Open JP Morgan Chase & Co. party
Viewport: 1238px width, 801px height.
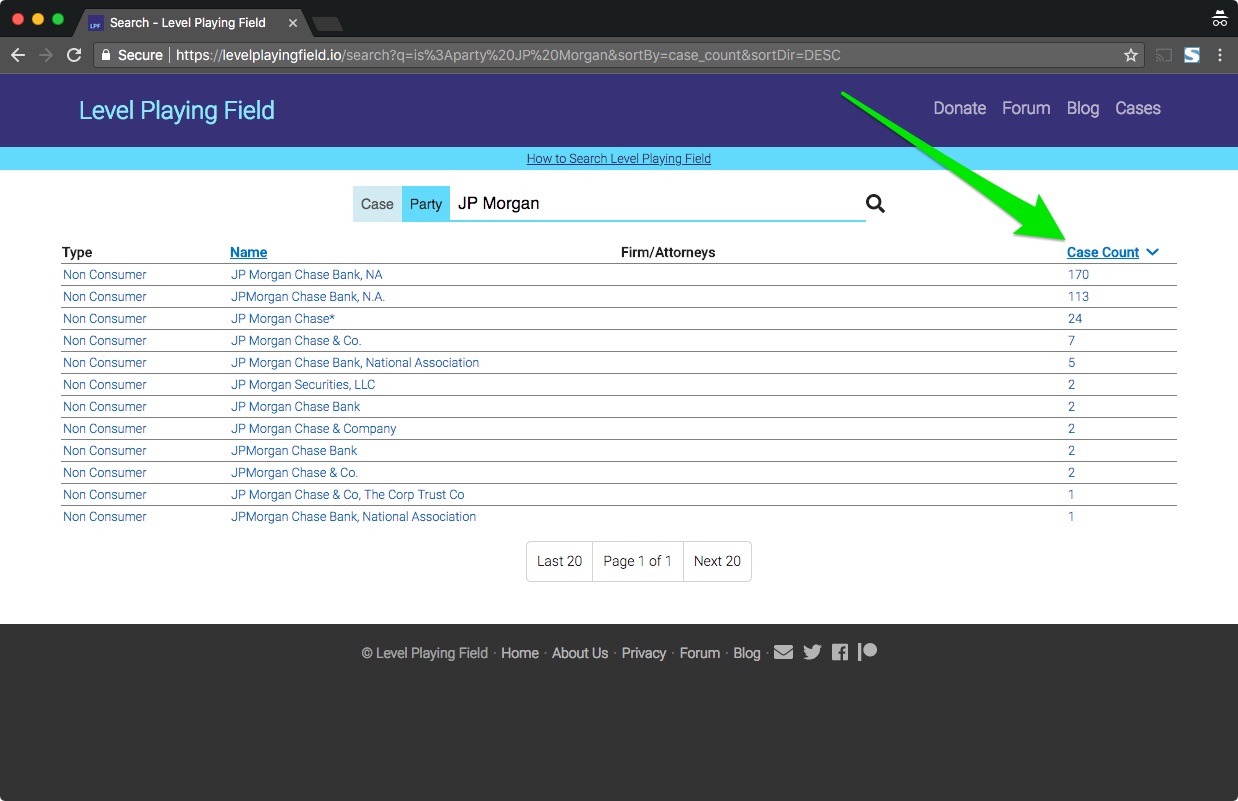[x=296, y=340]
